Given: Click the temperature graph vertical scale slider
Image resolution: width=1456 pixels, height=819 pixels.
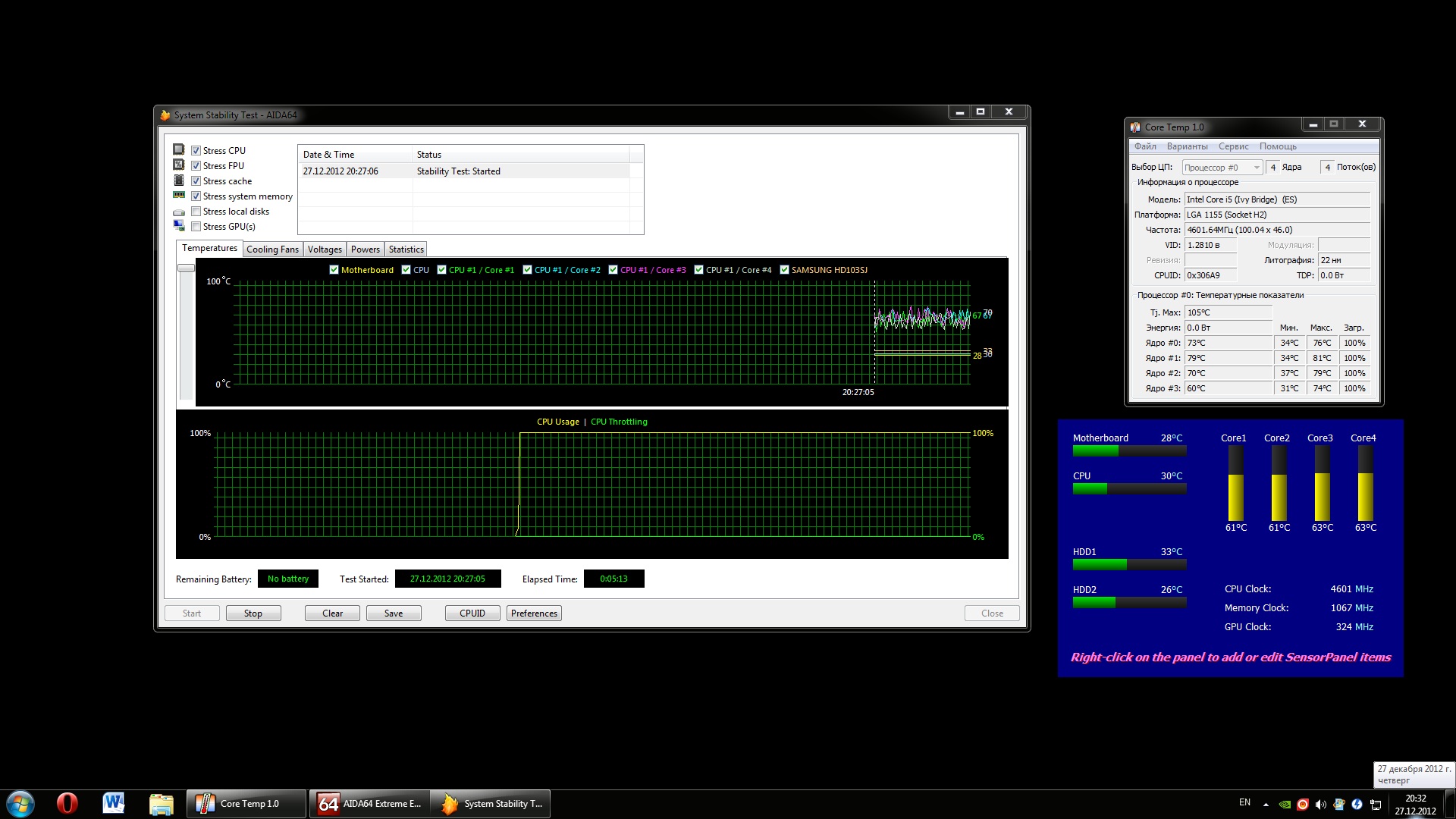Looking at the screenshot, I should pos(186,268).
